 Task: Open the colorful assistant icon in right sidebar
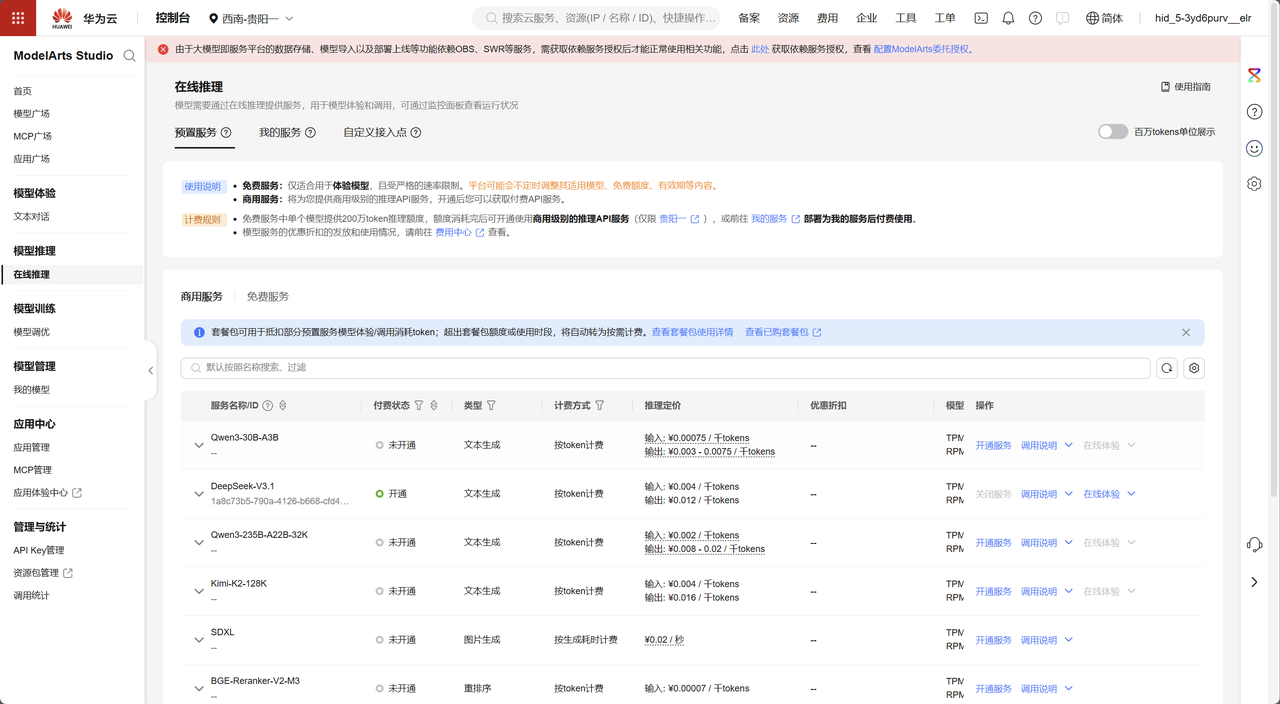tap(1254, 75)
